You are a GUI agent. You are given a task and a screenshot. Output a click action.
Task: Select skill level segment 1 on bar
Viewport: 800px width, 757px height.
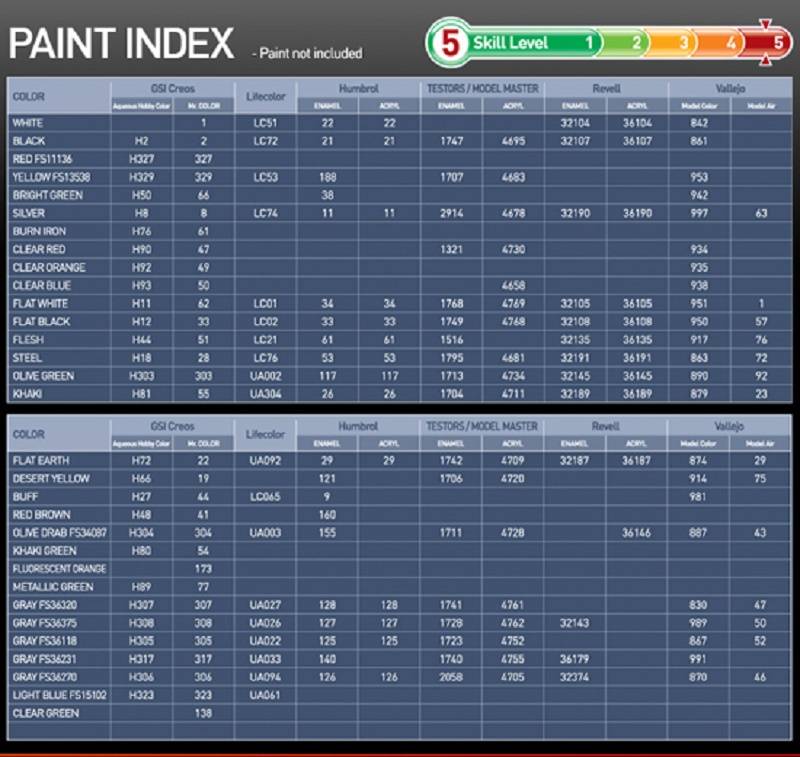tap(588, 42)
